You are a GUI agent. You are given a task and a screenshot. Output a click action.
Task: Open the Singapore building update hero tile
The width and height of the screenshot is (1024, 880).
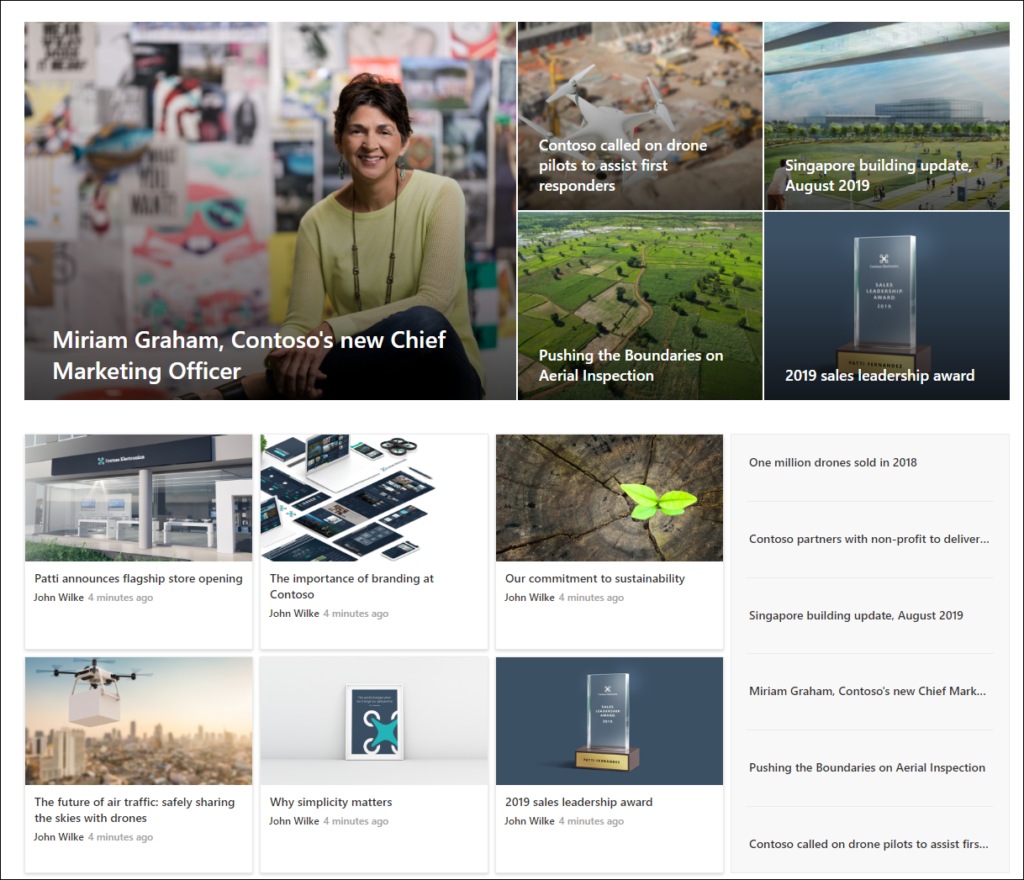point(887,116)
